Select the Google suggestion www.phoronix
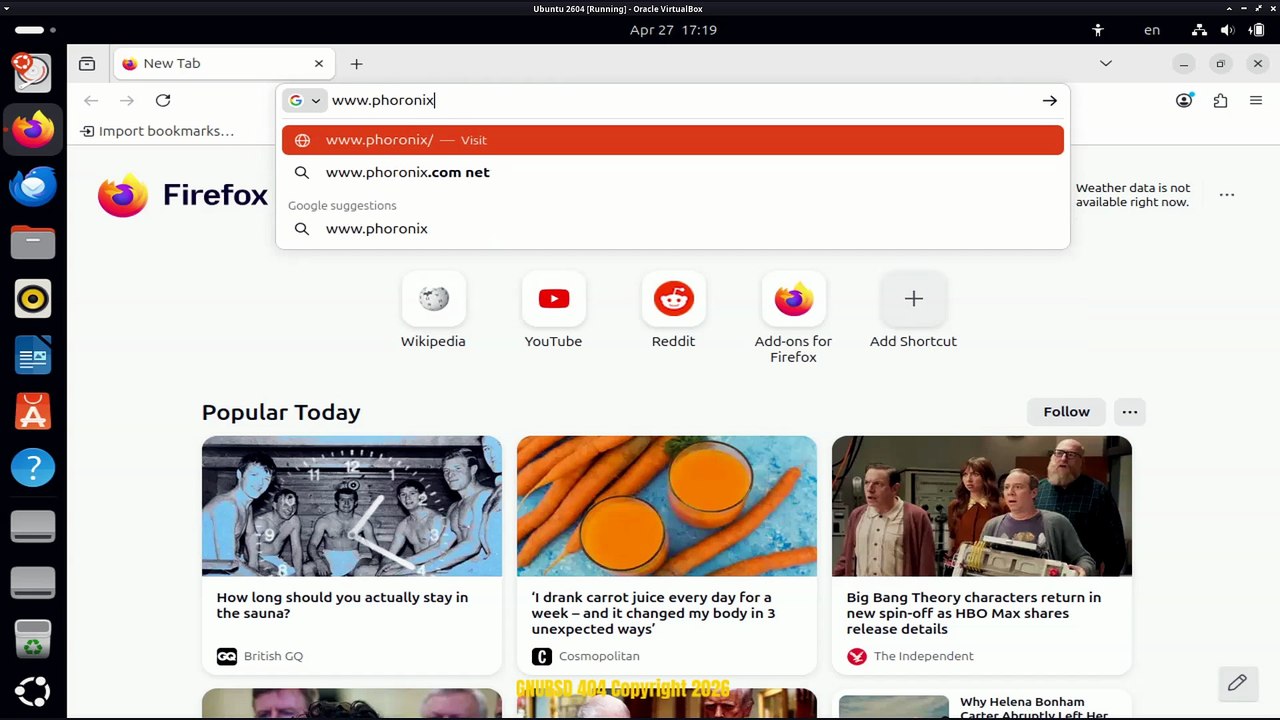 point(673,229)
